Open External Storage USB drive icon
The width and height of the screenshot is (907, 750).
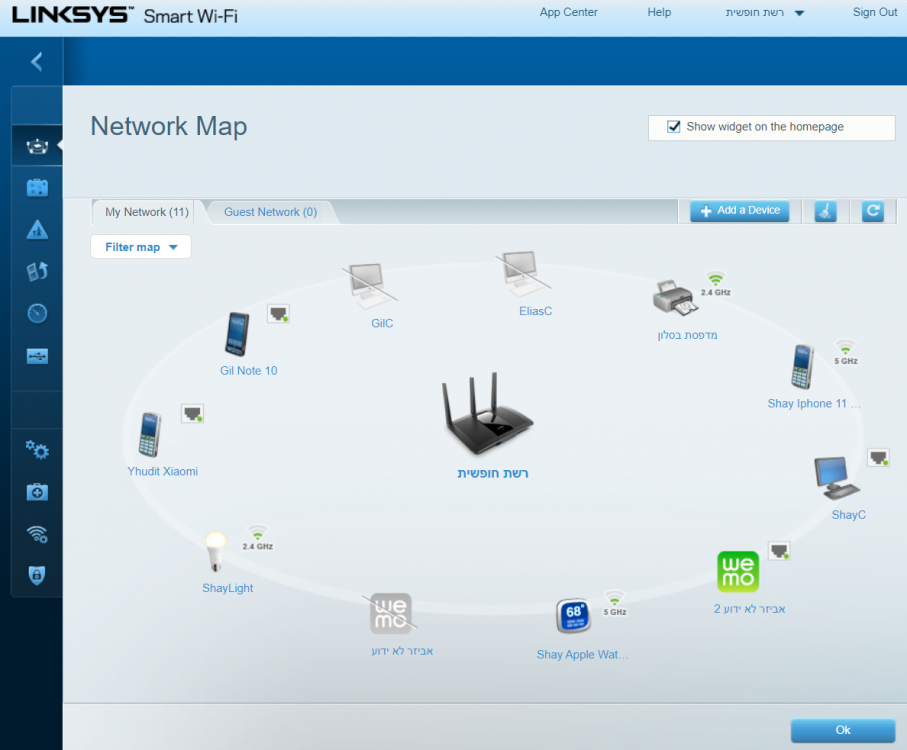[37, 356]
